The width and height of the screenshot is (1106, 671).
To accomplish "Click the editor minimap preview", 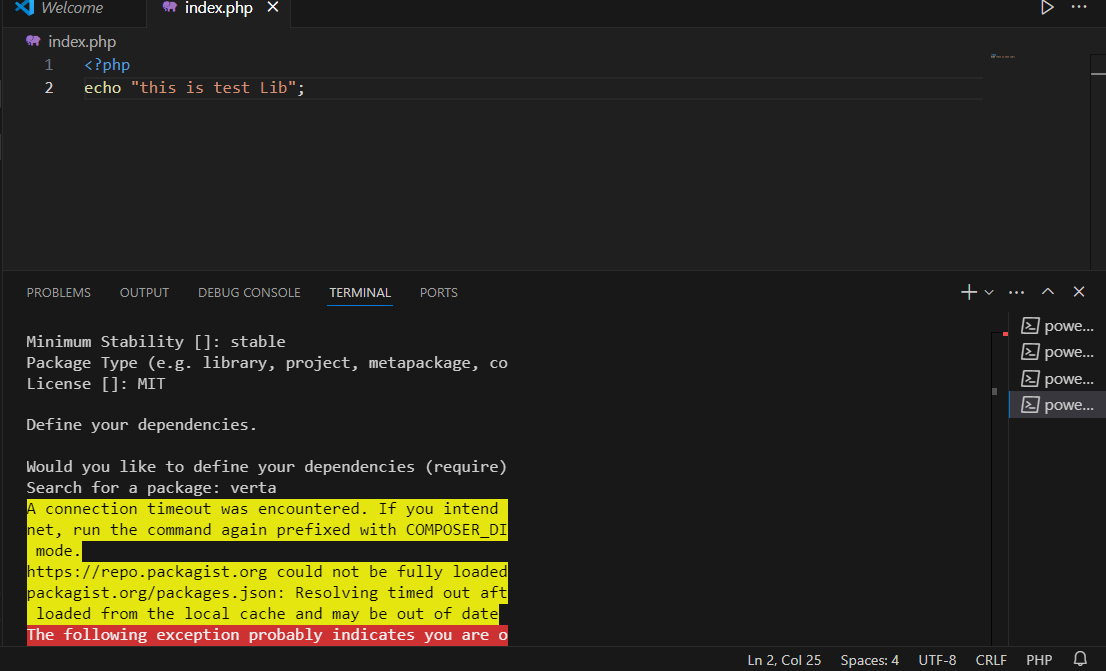I will pyautogui.click(x=1002, y=56).
